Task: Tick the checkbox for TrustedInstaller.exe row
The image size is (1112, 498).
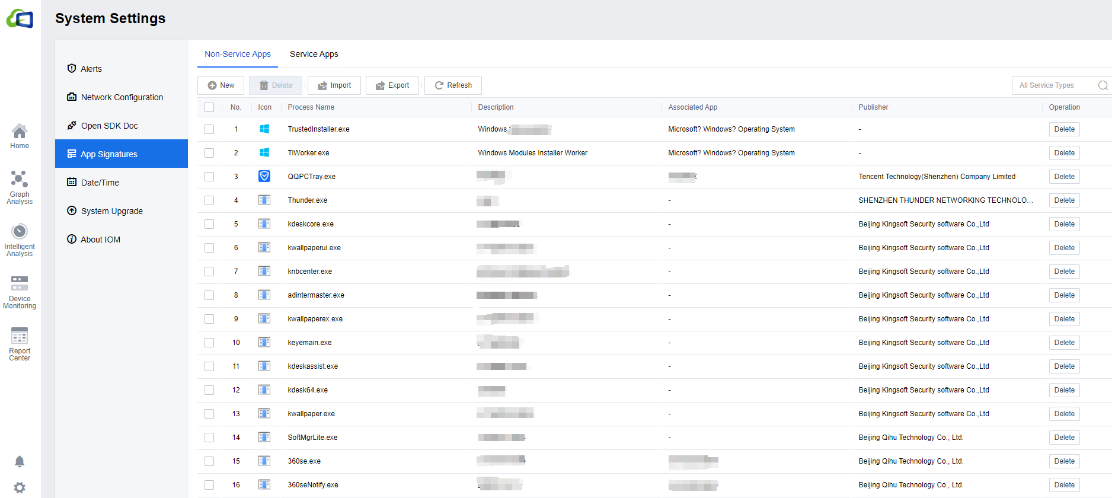Action: pos(209,129)
